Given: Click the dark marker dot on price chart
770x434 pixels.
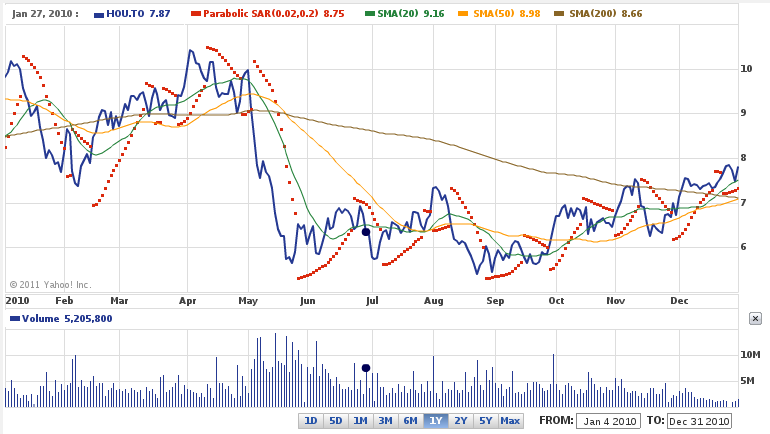Looking at the screenshot, I should 366,232.
